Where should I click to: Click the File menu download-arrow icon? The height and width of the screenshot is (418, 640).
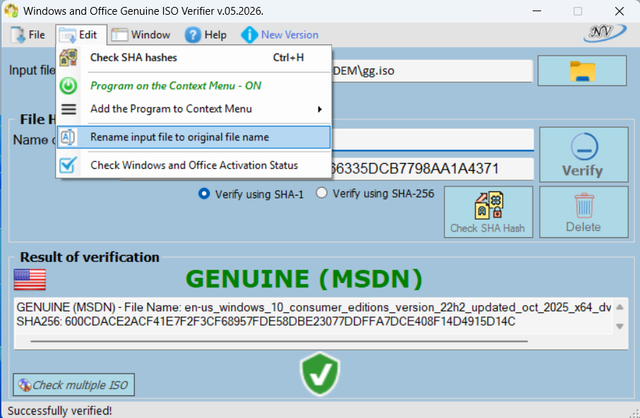[18, 35]
